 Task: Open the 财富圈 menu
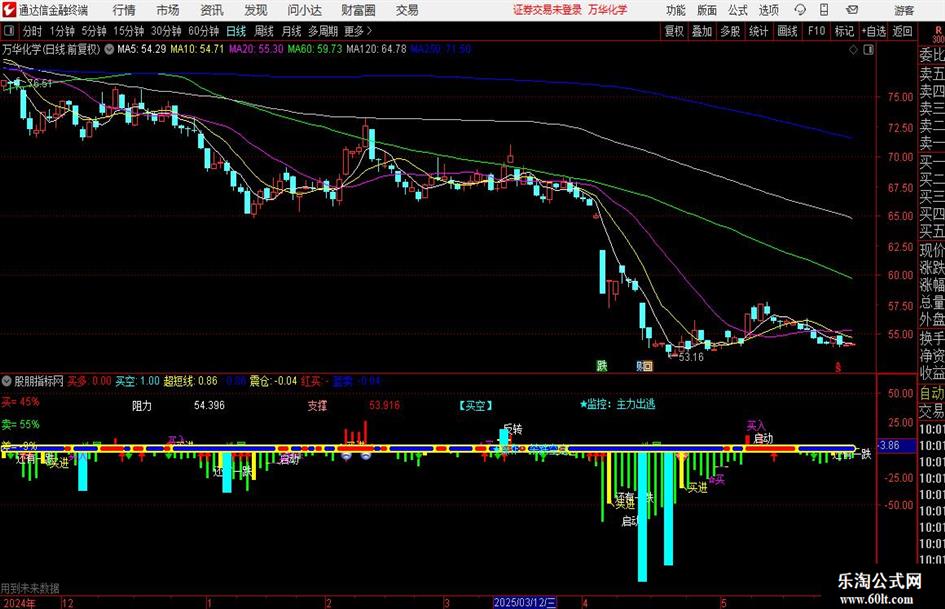pos(358,10)
